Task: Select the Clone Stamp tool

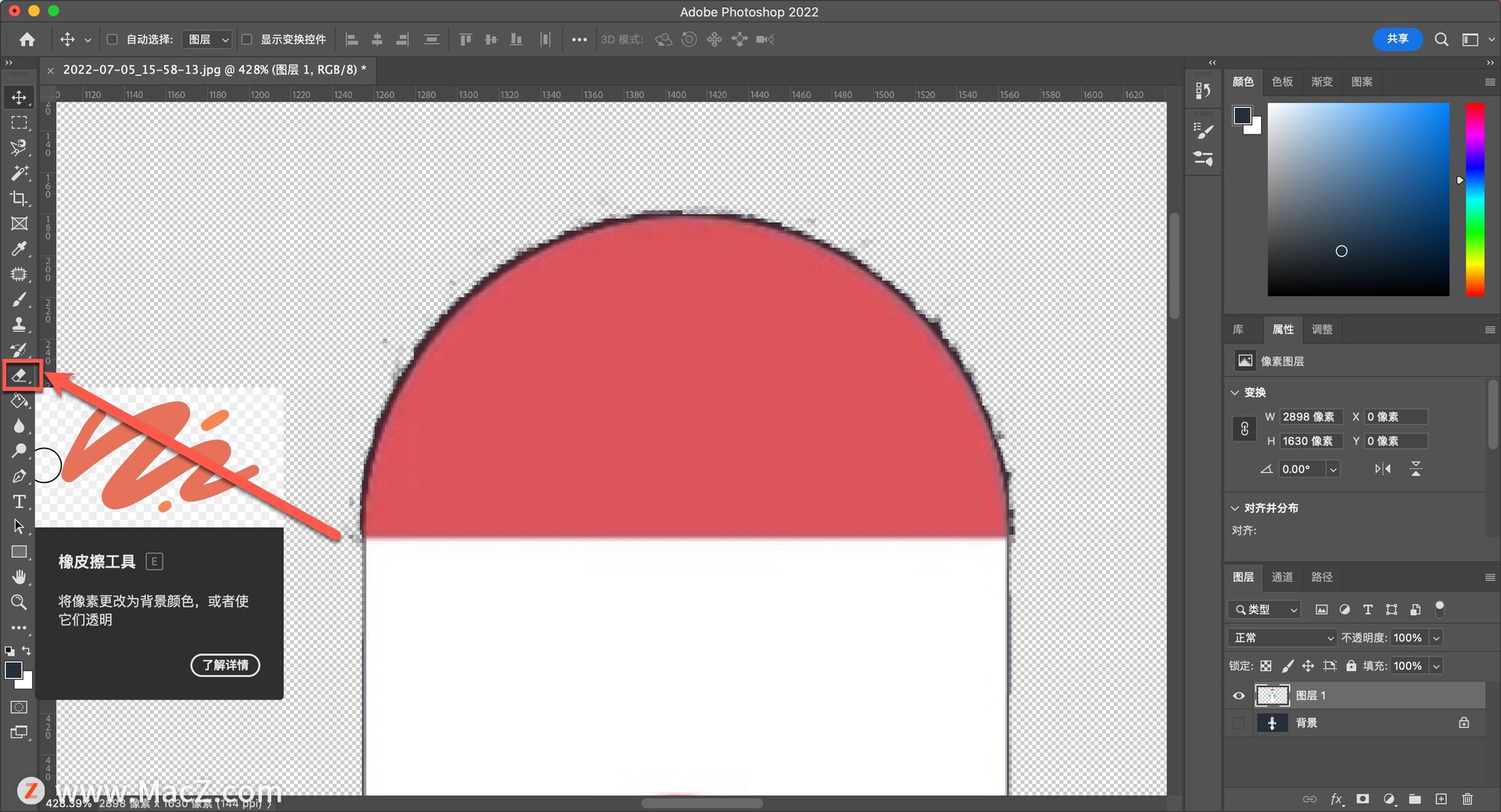Action: click(19, 324)
